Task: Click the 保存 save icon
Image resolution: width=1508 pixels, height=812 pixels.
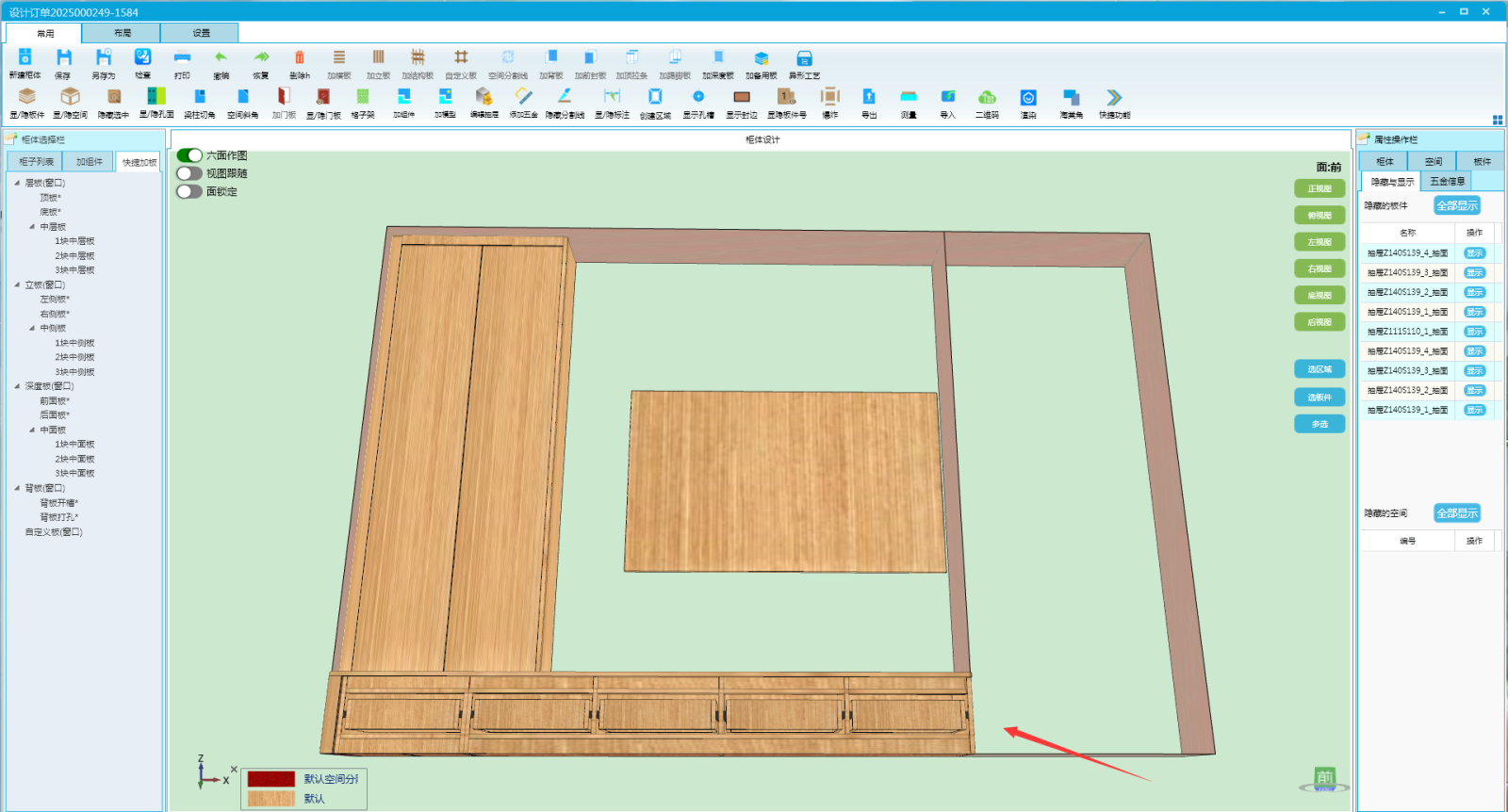Action: coord(63,58)
